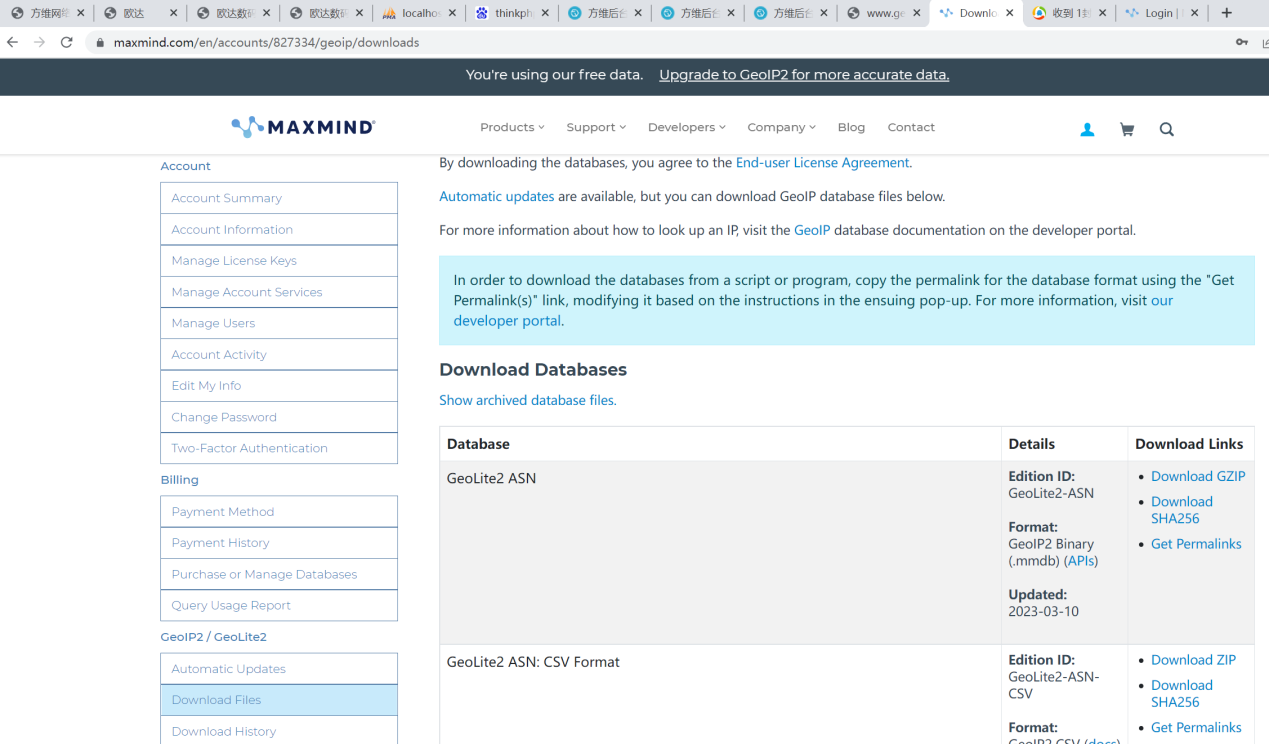Expand the Developers menu
Screen dimensions: 1269x744
click(686, 127)
